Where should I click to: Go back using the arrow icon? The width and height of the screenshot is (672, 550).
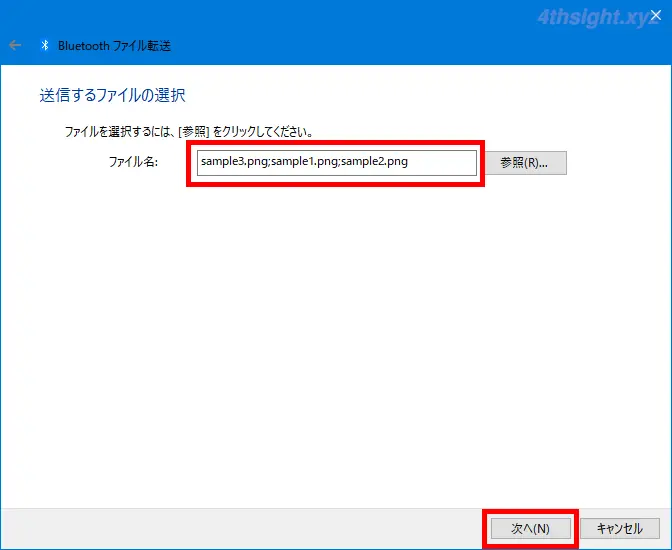15,45
